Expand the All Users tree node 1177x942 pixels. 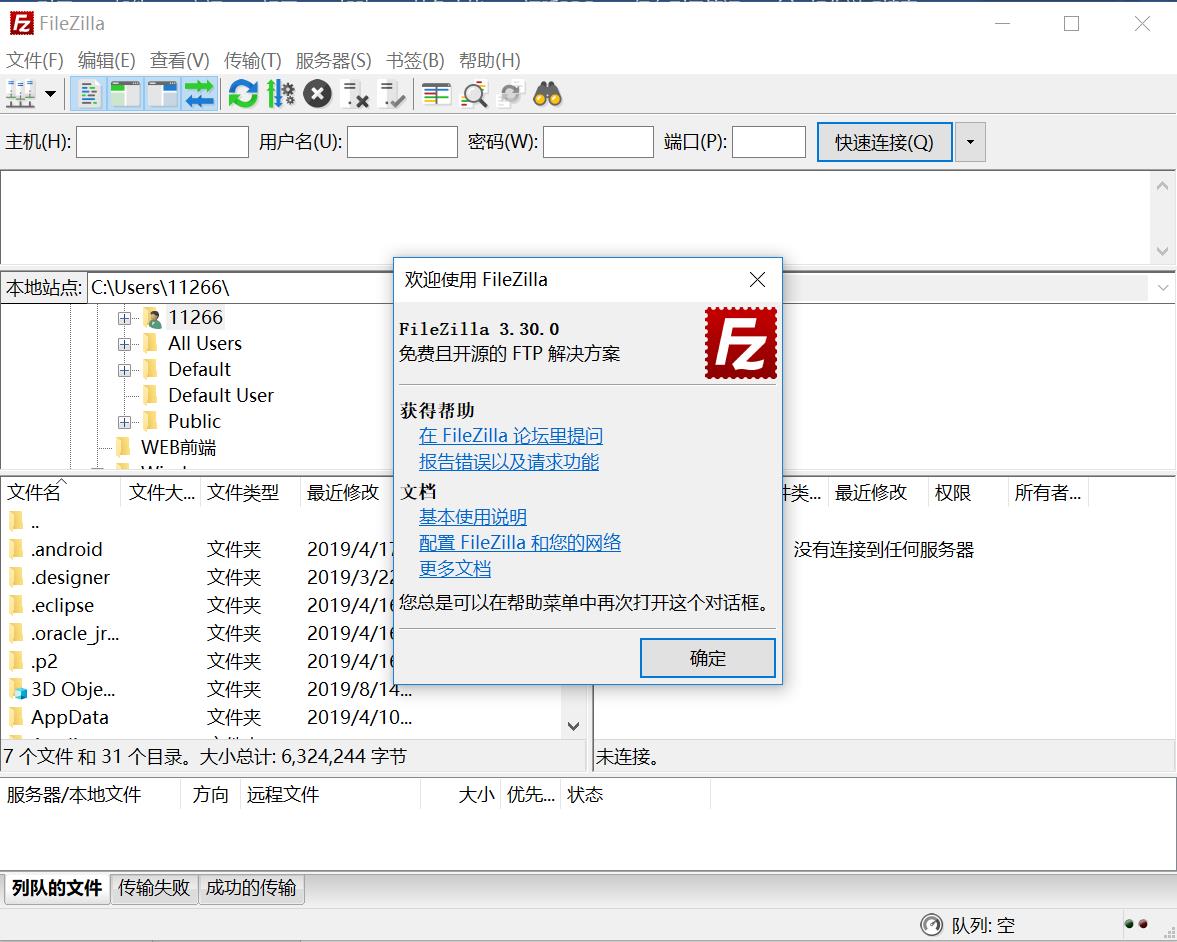tap(125, 345)
